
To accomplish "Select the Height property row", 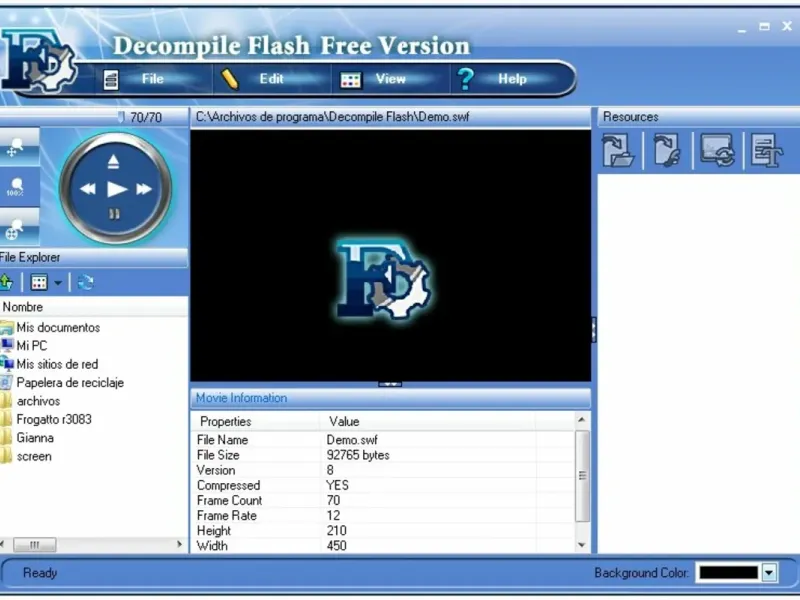I will tap(383, 531).
